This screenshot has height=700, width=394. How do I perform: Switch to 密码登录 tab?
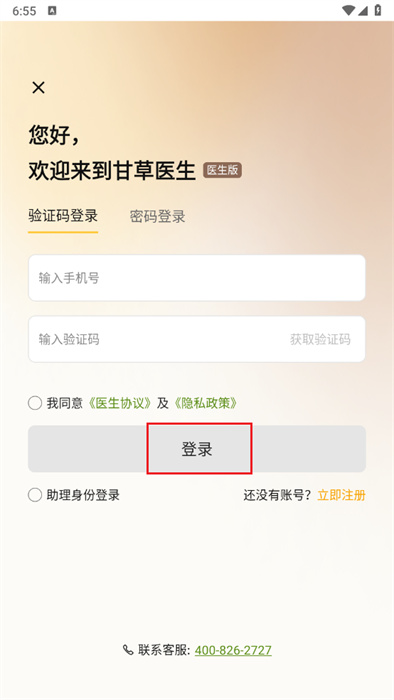(158, 217)
